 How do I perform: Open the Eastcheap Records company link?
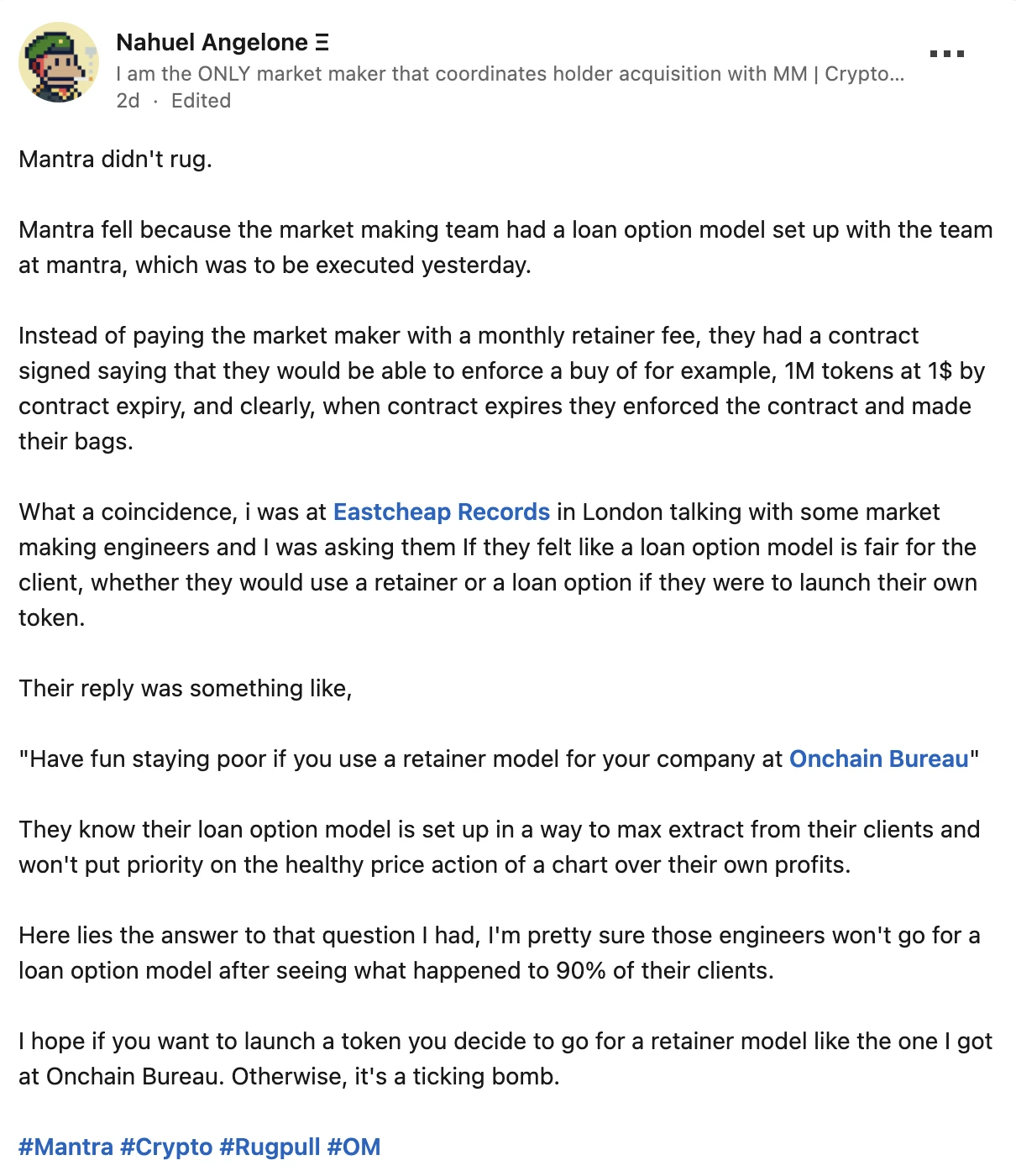(442, 512)
